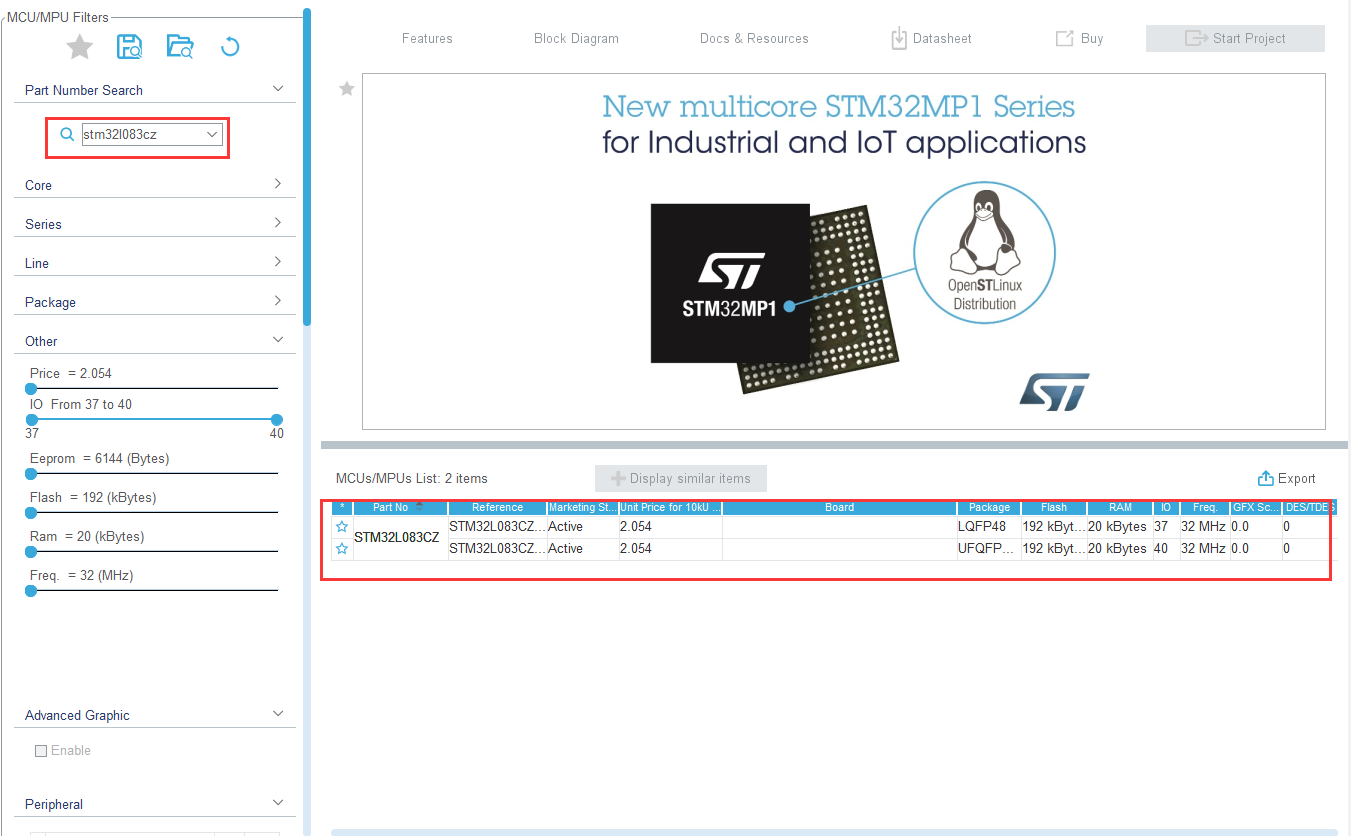Image resolution: width=1358 pixels, height=836 pixels.
Task: Click the Export button label
Action: [x=1297, y=478]
